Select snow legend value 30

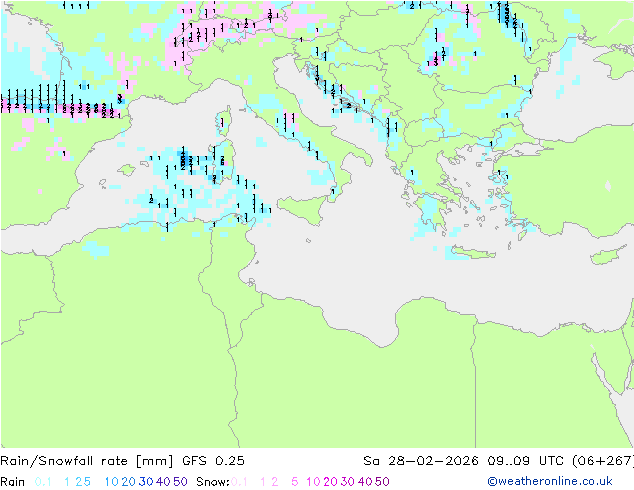point(348,482)
